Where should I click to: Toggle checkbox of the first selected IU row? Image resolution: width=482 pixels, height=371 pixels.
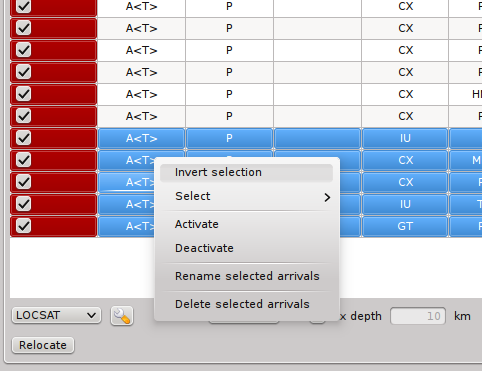point(24,138)
